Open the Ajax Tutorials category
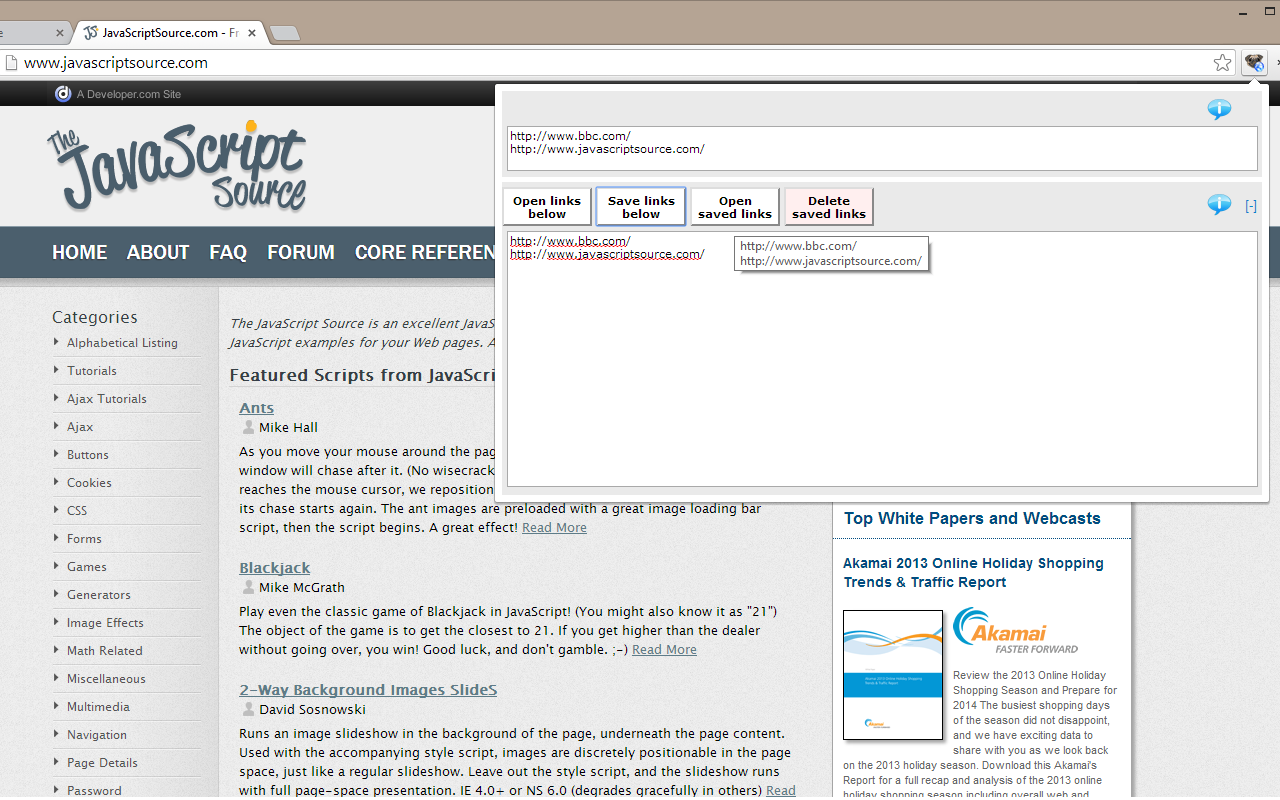Viewport: 1280px width, 800px height. 107,399
